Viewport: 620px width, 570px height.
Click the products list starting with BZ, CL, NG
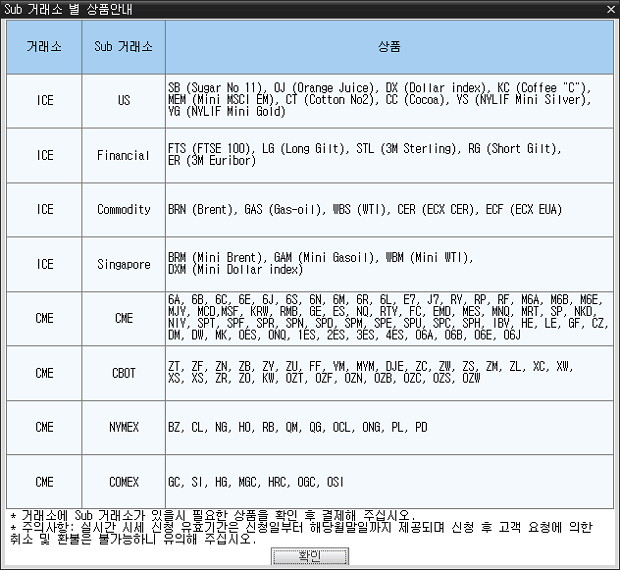[389, 427]
